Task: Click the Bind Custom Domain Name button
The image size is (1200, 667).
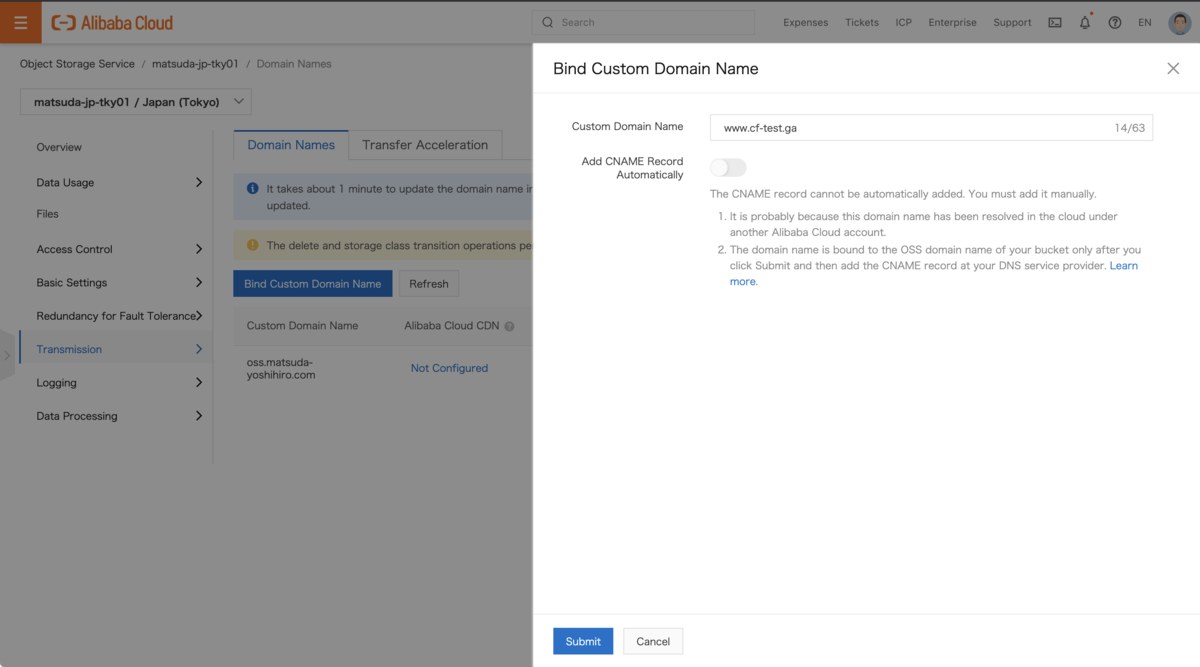Action: coord(312,283)
